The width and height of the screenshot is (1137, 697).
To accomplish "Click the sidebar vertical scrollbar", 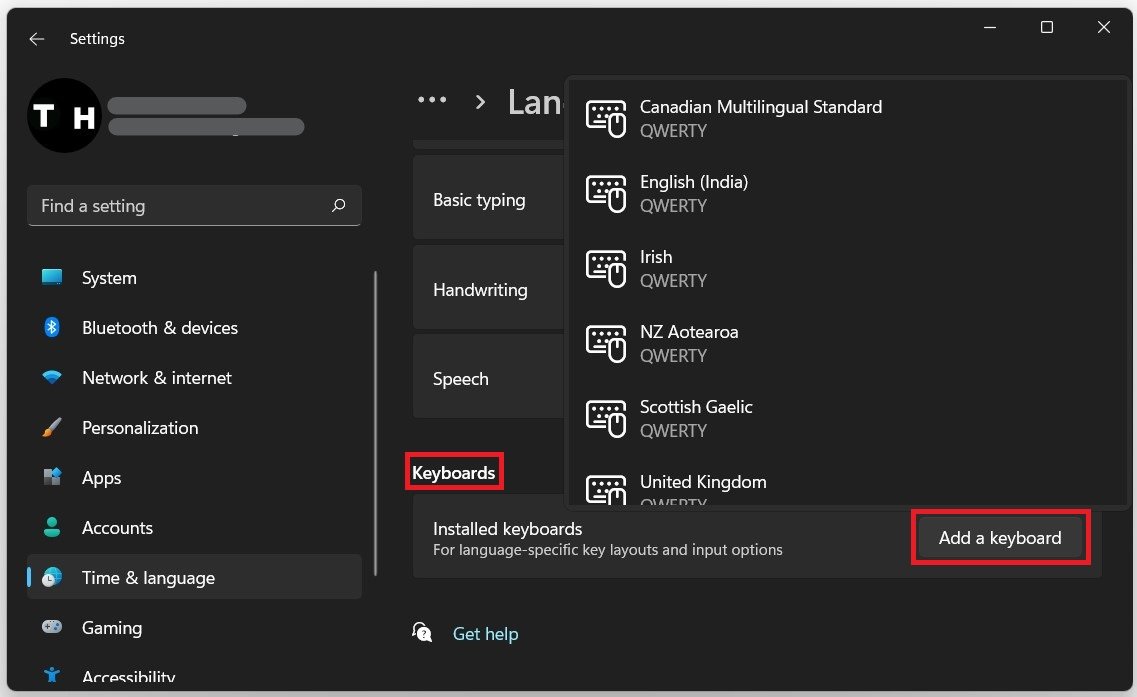I will 376,420.
